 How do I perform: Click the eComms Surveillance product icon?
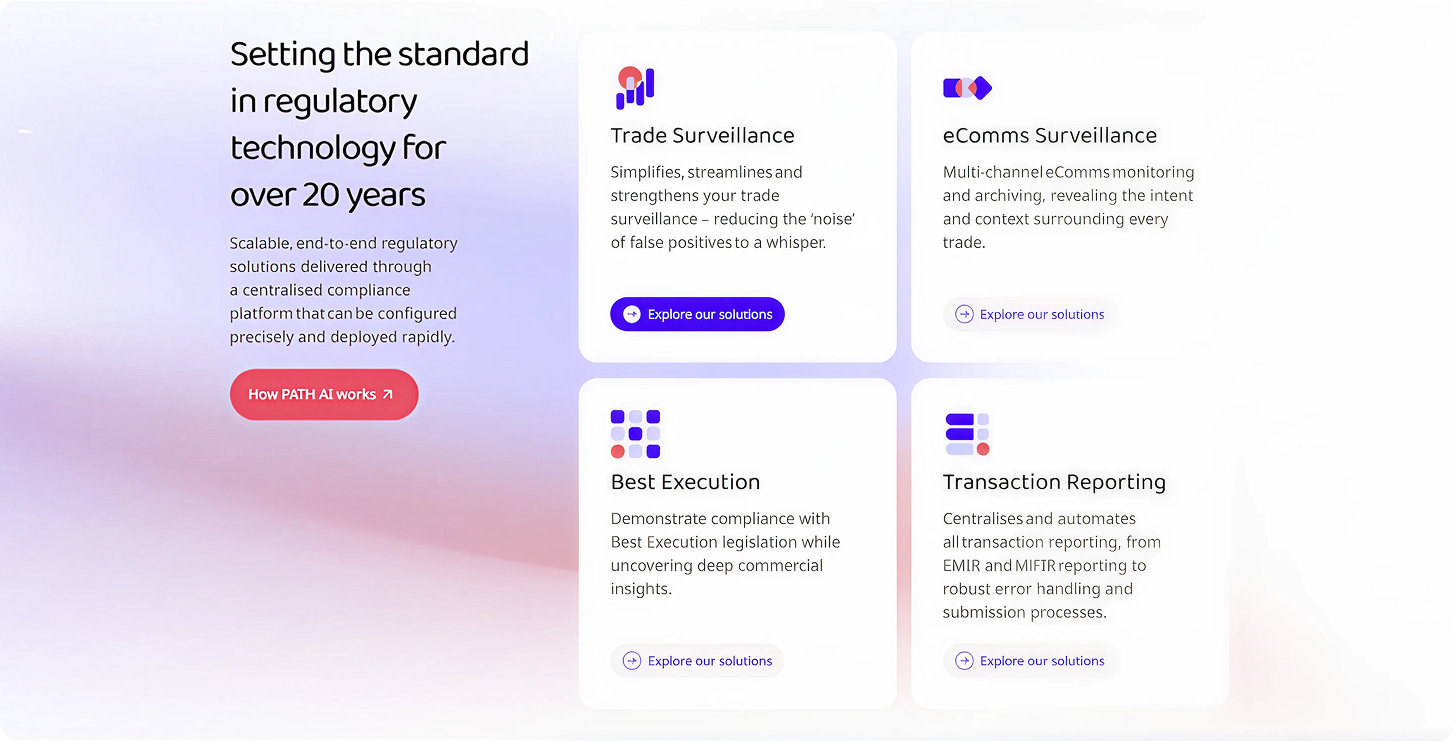[x=967, y=88]
